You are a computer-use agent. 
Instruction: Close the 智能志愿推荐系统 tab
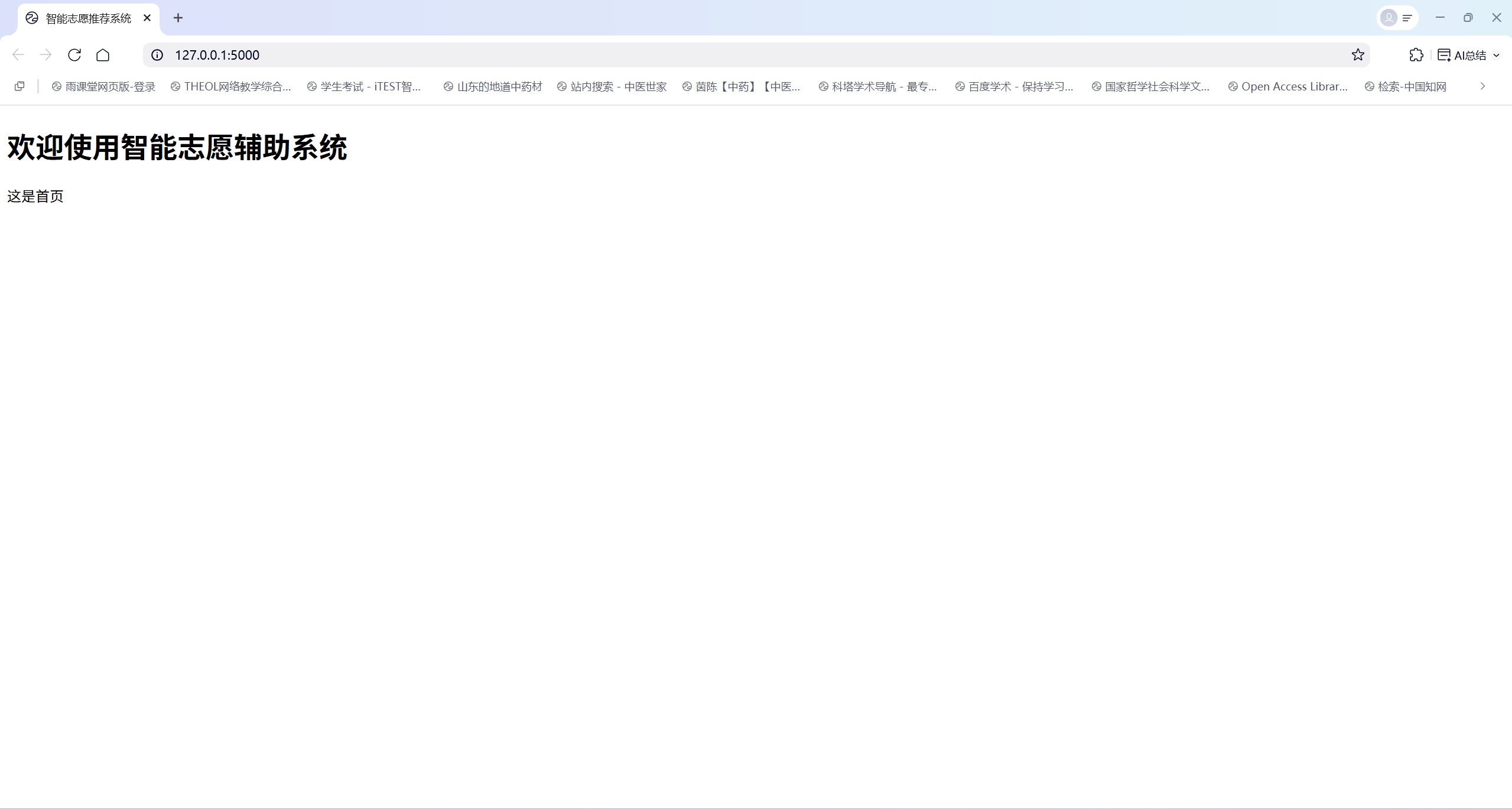147,18
